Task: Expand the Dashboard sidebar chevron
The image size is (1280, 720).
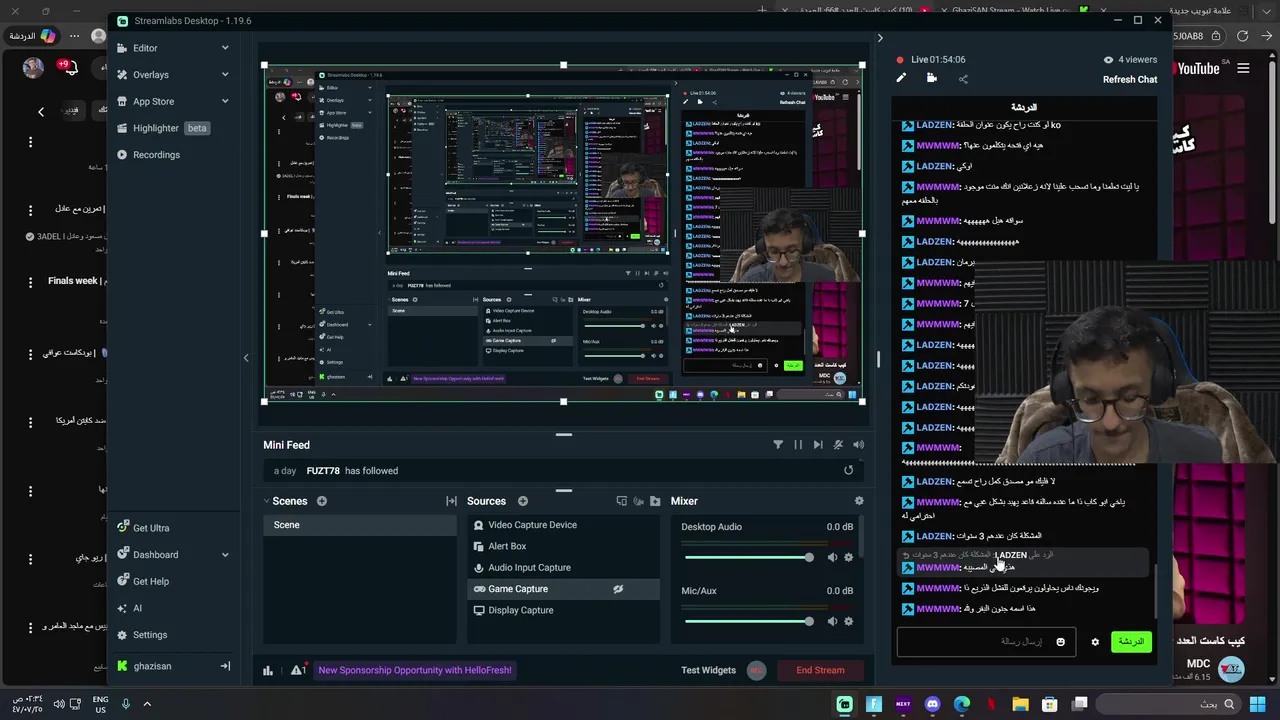Action: [225, 555]
